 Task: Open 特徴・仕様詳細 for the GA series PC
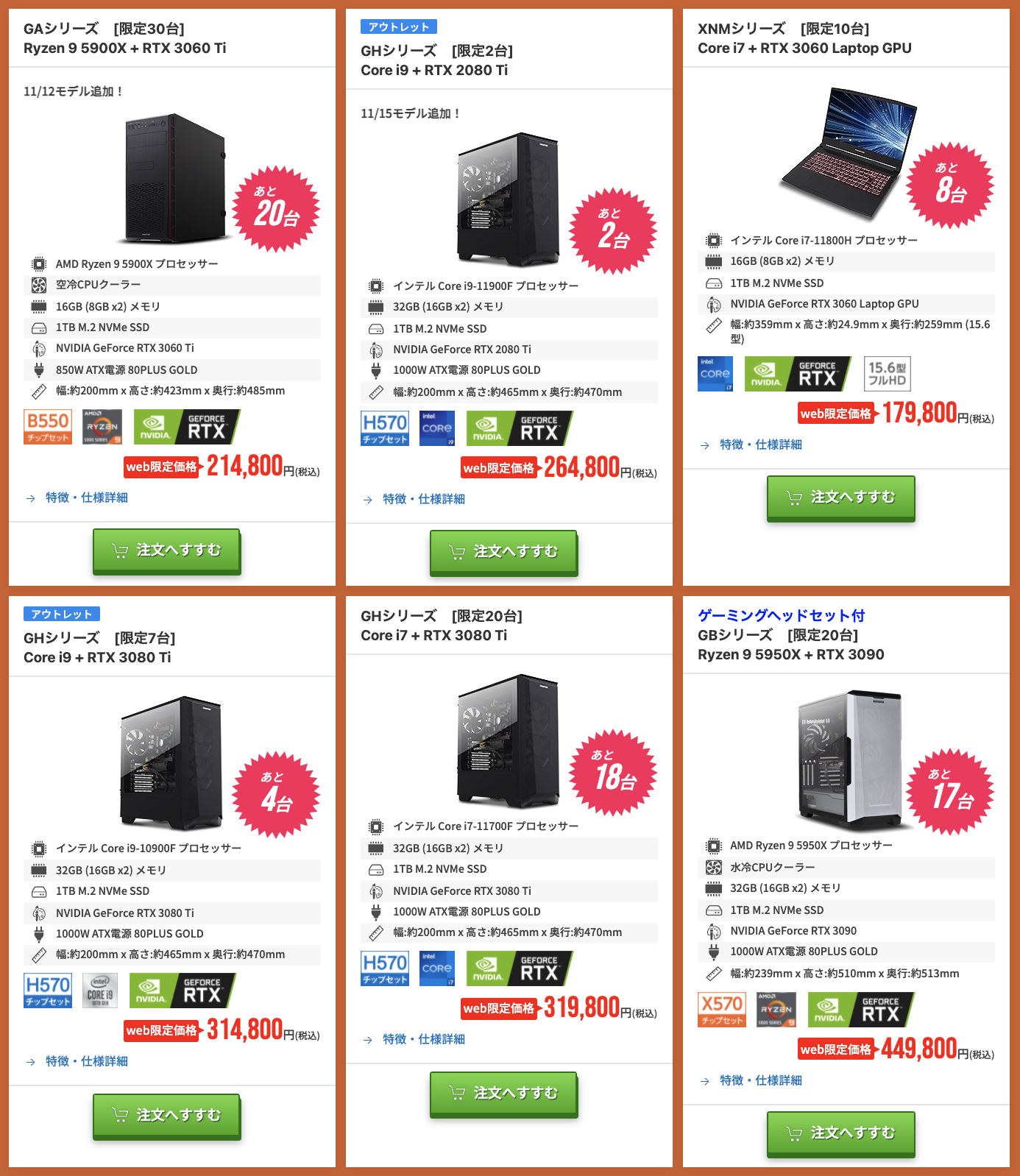[86, 497]
